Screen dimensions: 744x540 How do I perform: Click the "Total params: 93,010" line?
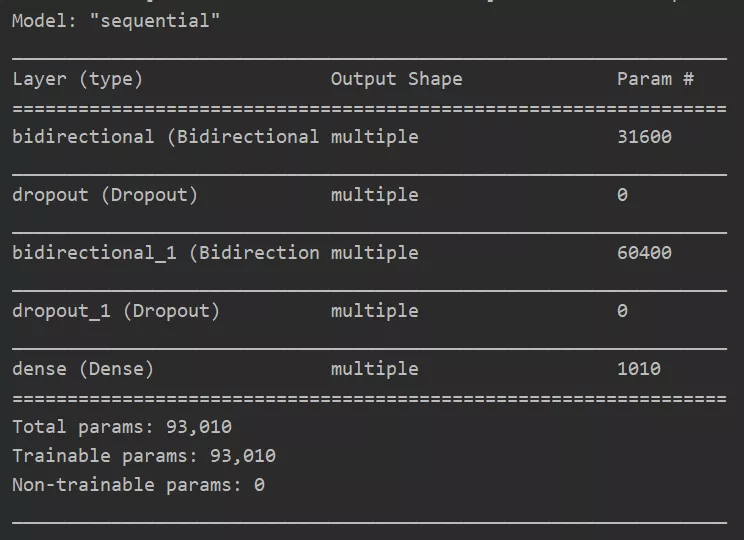[122, 427]
